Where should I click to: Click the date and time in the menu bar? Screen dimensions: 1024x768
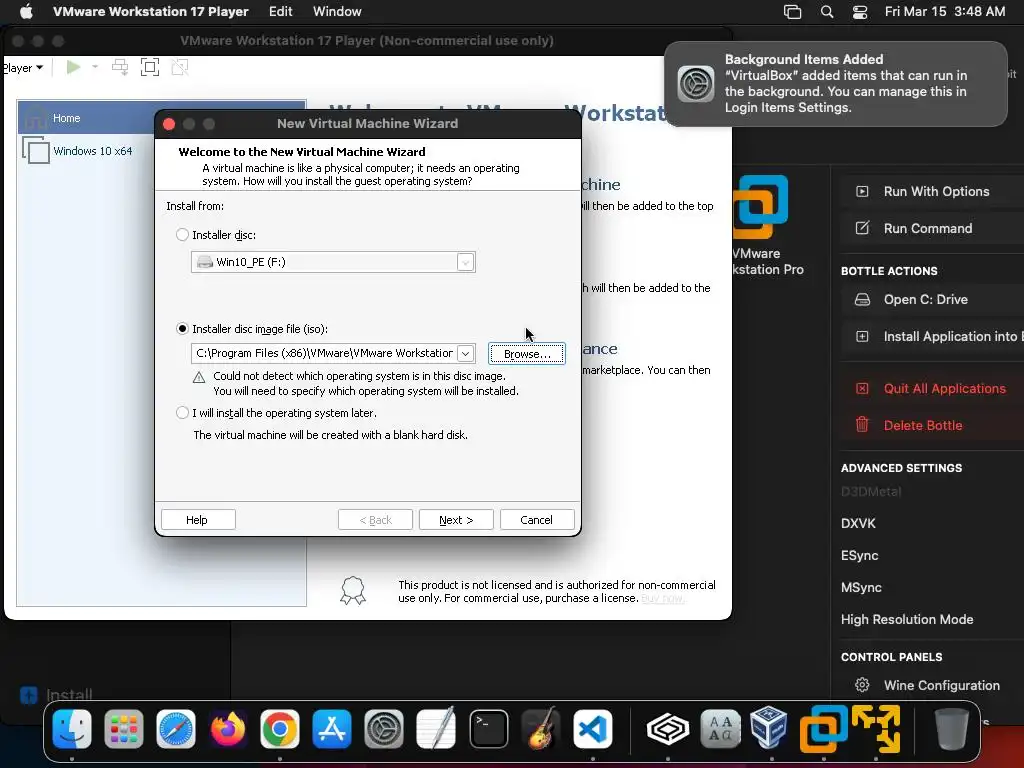pos(945,11)
